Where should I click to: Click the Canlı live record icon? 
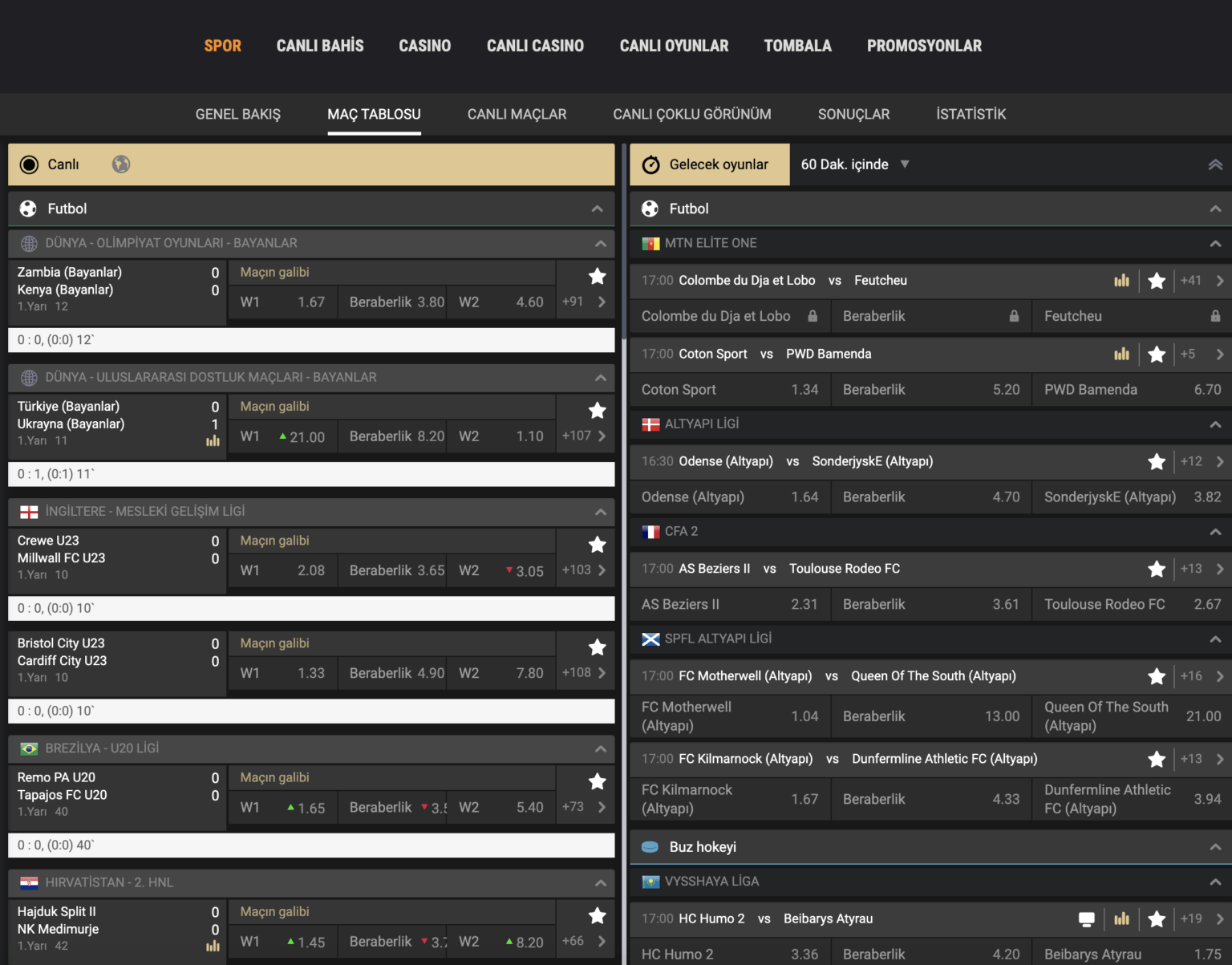29,164
